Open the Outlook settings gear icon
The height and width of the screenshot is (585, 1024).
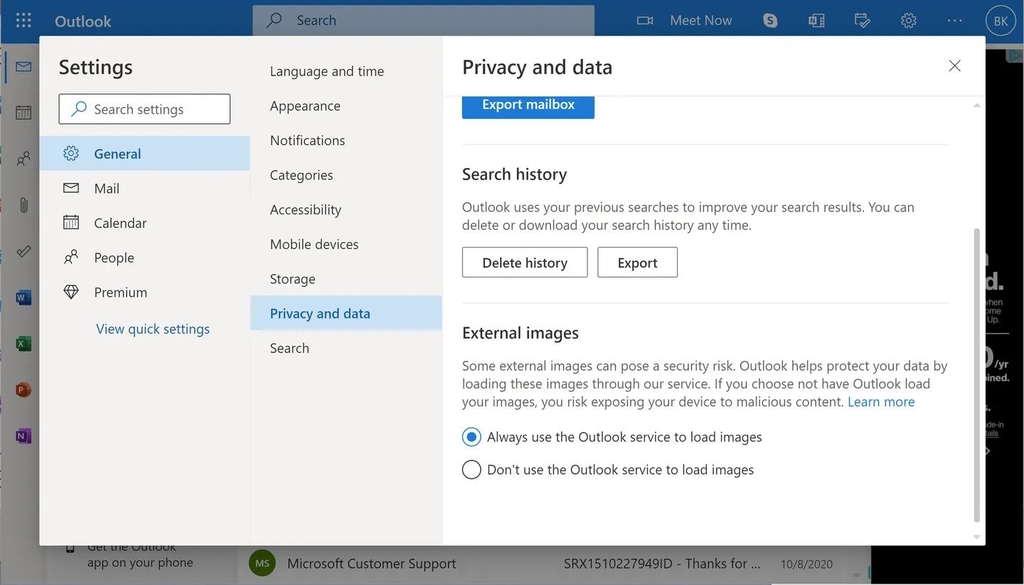(908, 20)
